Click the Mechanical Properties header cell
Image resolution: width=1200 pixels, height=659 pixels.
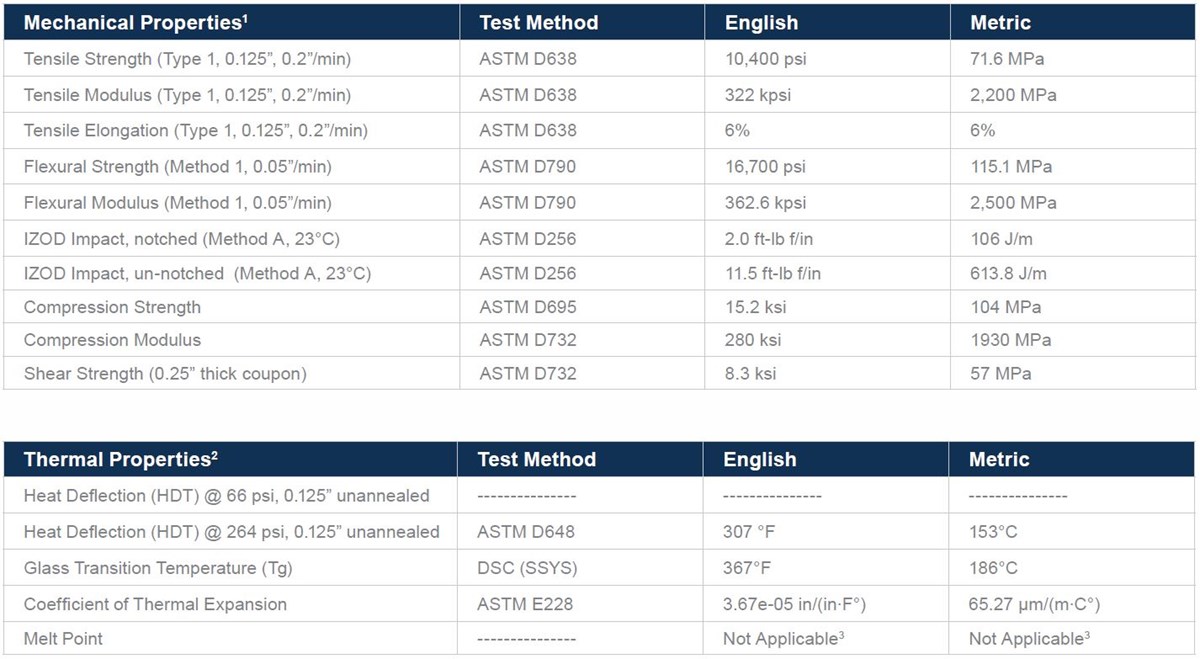coord(232,22)
